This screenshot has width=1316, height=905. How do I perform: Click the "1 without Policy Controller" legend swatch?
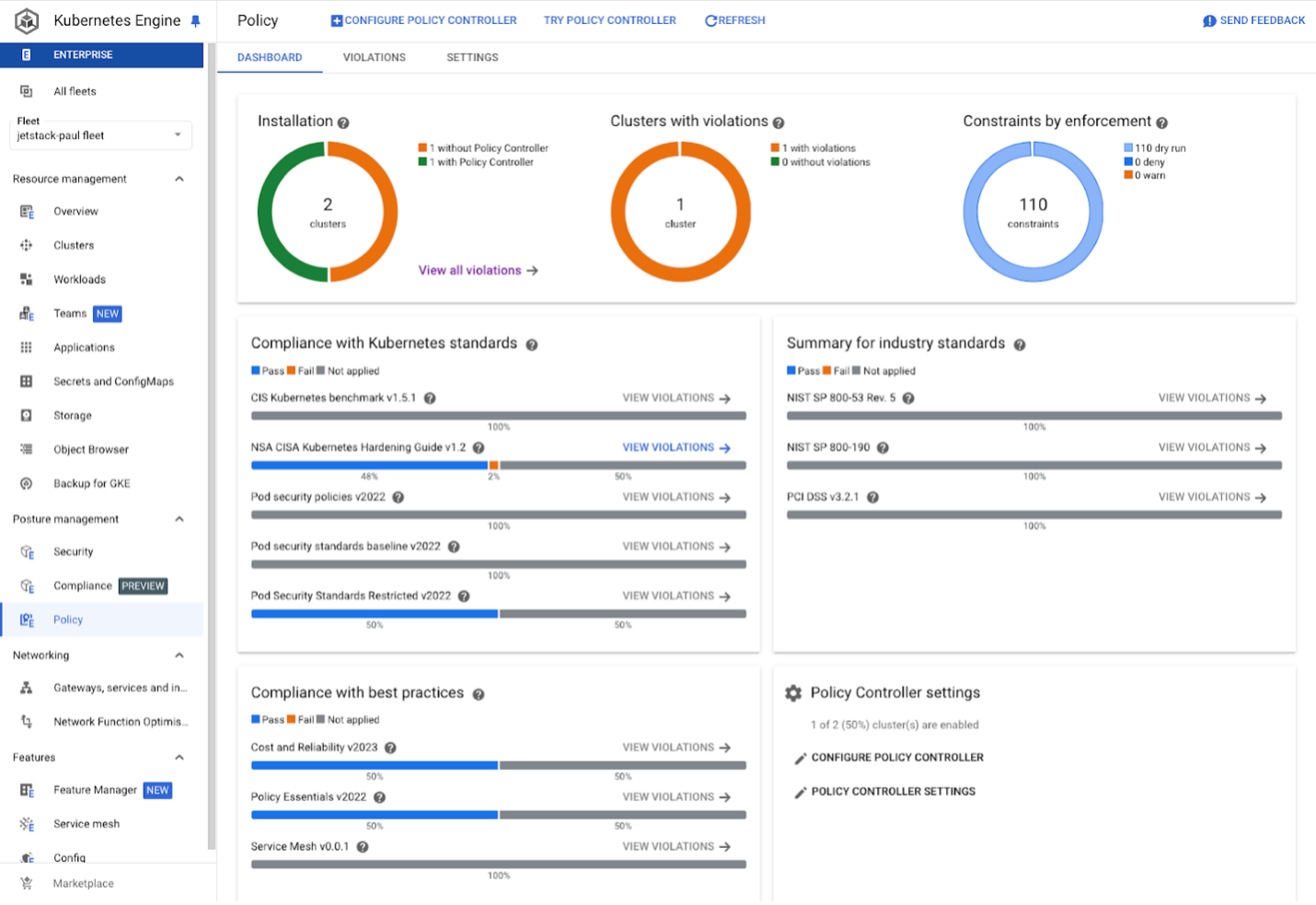pyautogui.click(x=422, y=148)
